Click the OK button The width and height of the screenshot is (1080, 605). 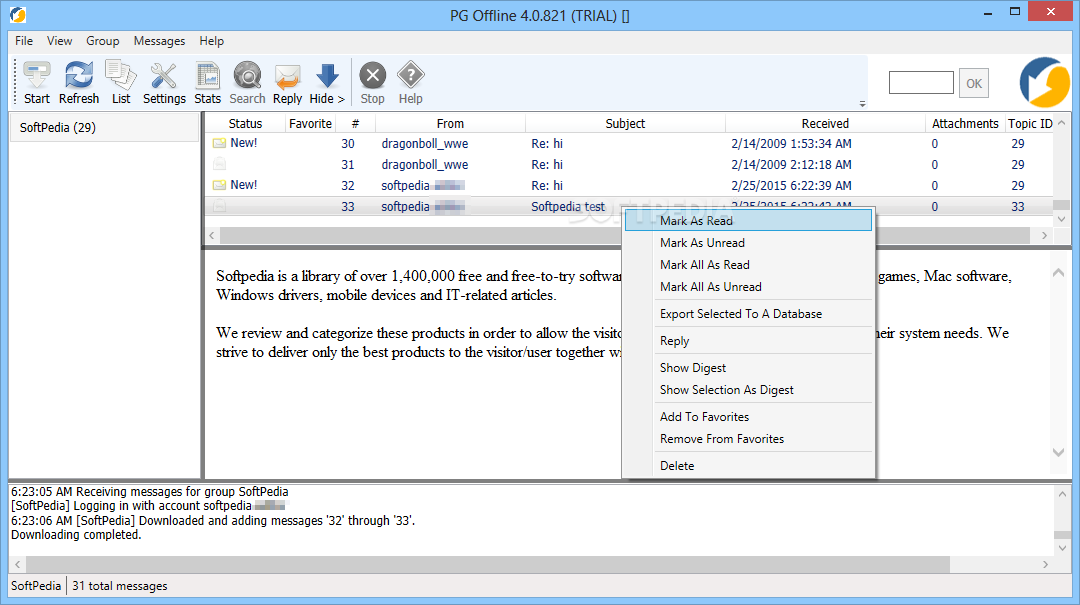click(x=974, y=83)
